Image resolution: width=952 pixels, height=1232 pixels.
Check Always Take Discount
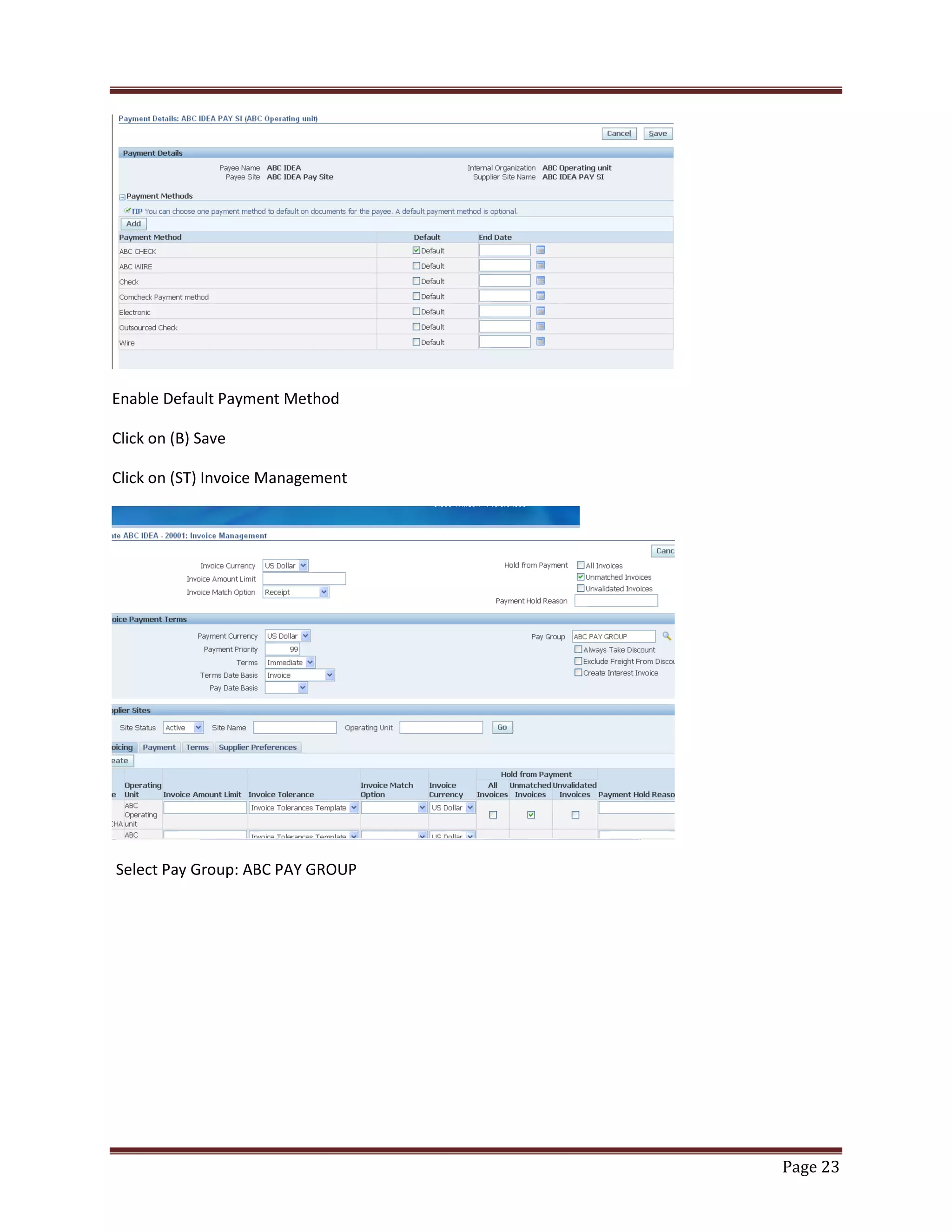click(578, 649)
